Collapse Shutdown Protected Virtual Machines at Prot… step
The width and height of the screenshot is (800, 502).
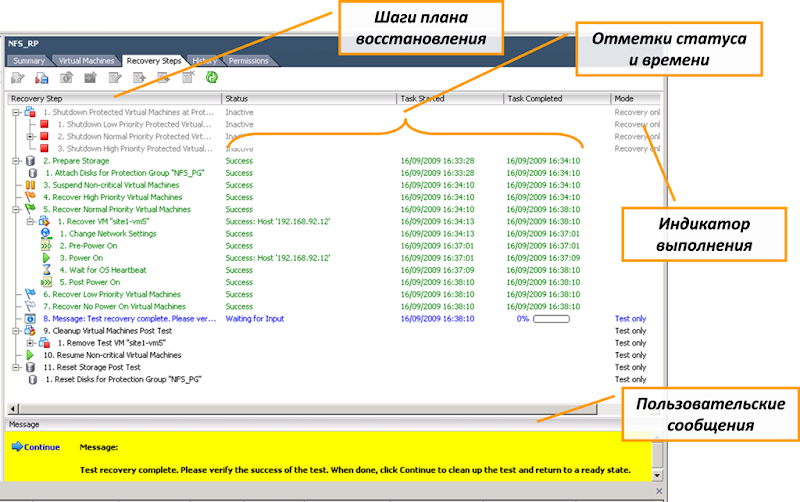[x=16, y=112]
